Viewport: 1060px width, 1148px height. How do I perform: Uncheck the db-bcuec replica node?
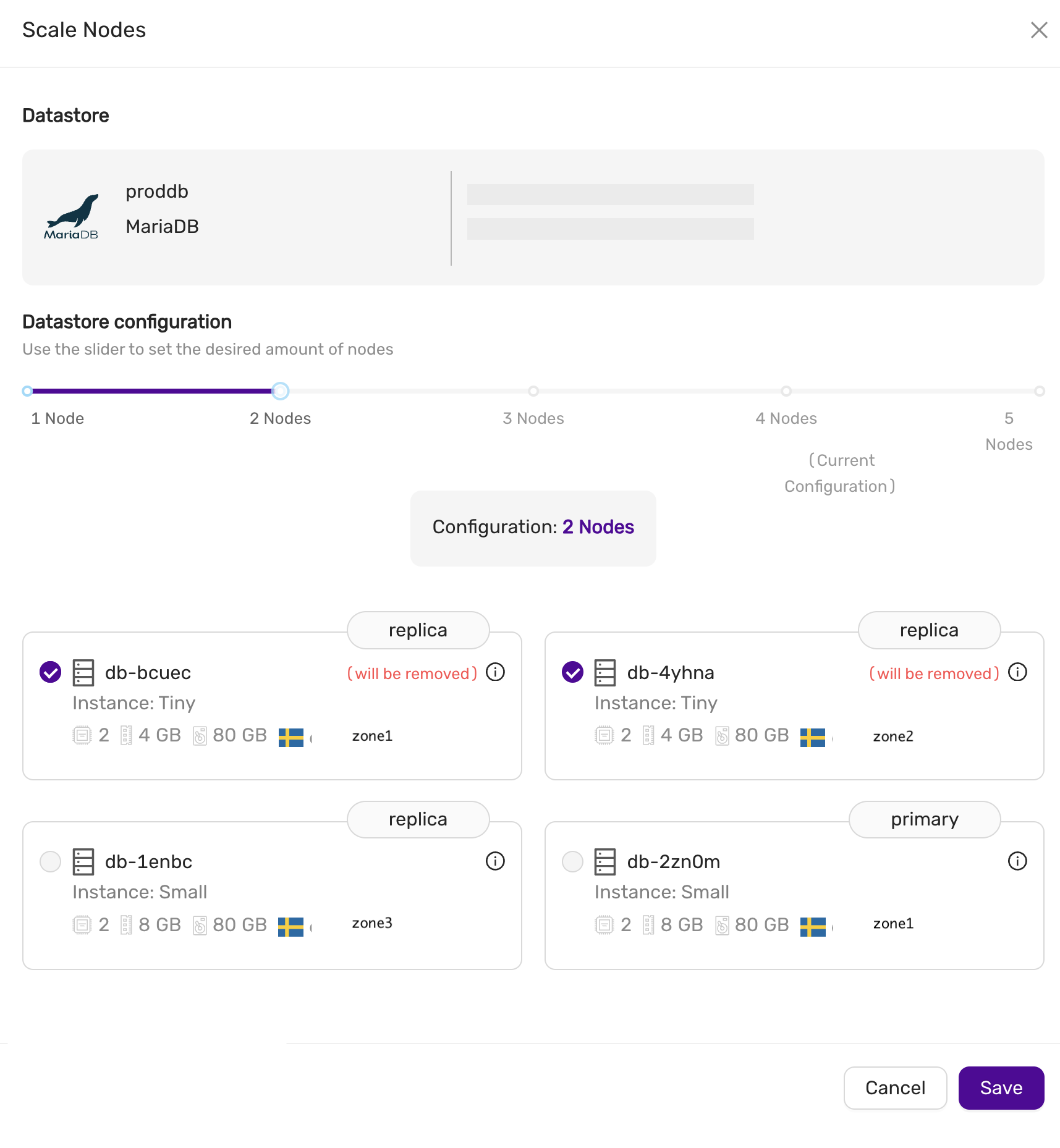click(50, 672)
